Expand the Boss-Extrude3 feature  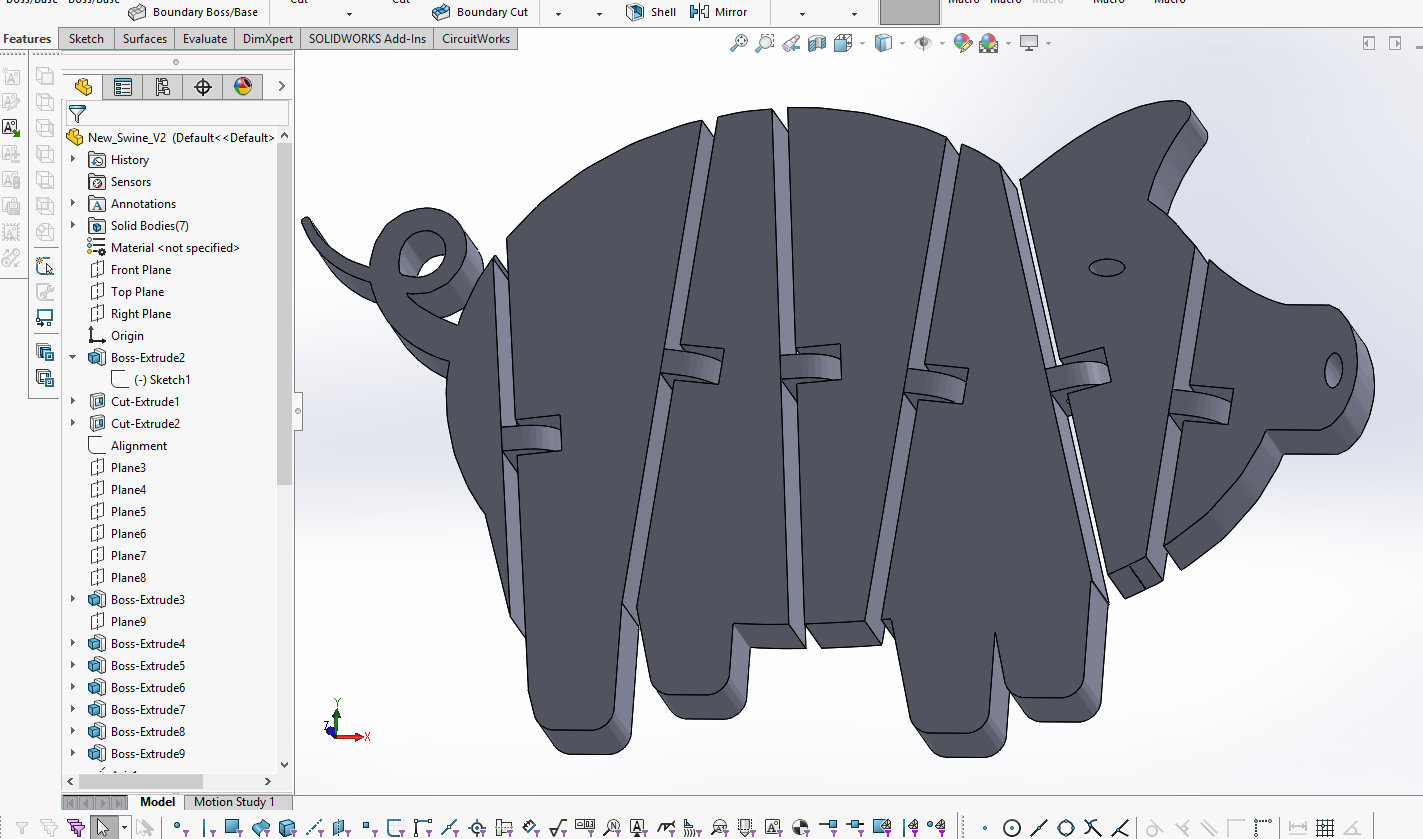(x=73, y=600)
